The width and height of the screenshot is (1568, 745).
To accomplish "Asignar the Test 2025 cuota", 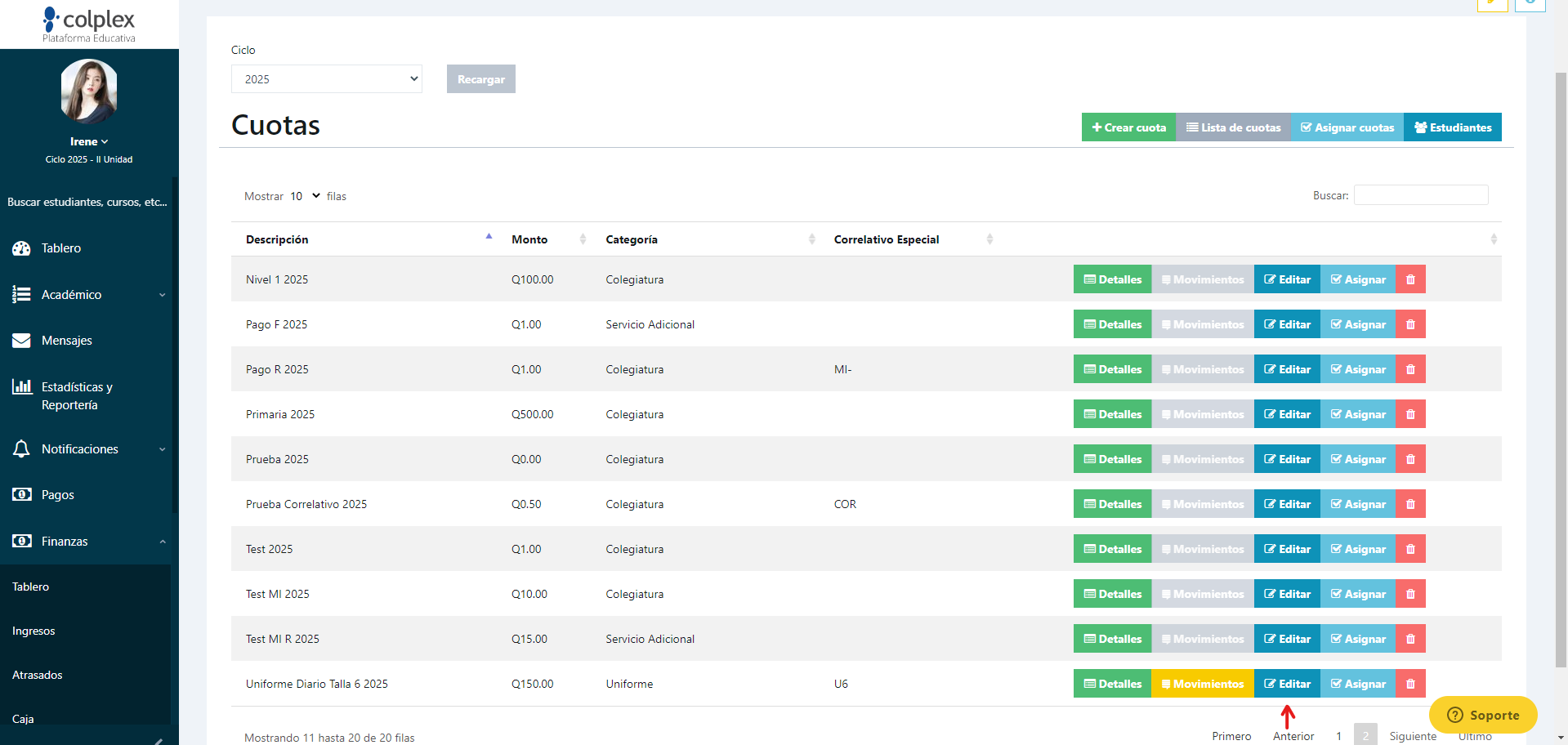I will (x=1357, y=549).
